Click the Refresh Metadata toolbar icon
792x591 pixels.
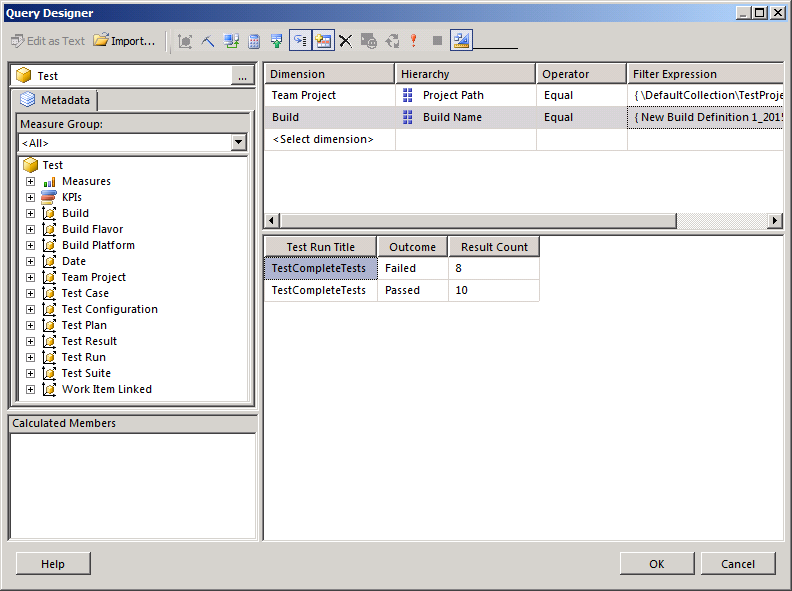[x=231, y=41]
